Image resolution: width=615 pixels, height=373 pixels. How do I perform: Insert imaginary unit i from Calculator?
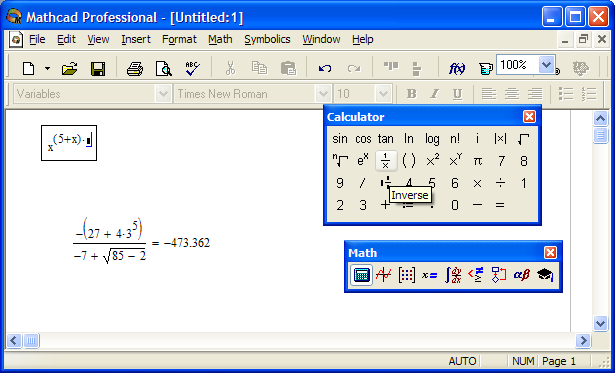click(477, 139)
